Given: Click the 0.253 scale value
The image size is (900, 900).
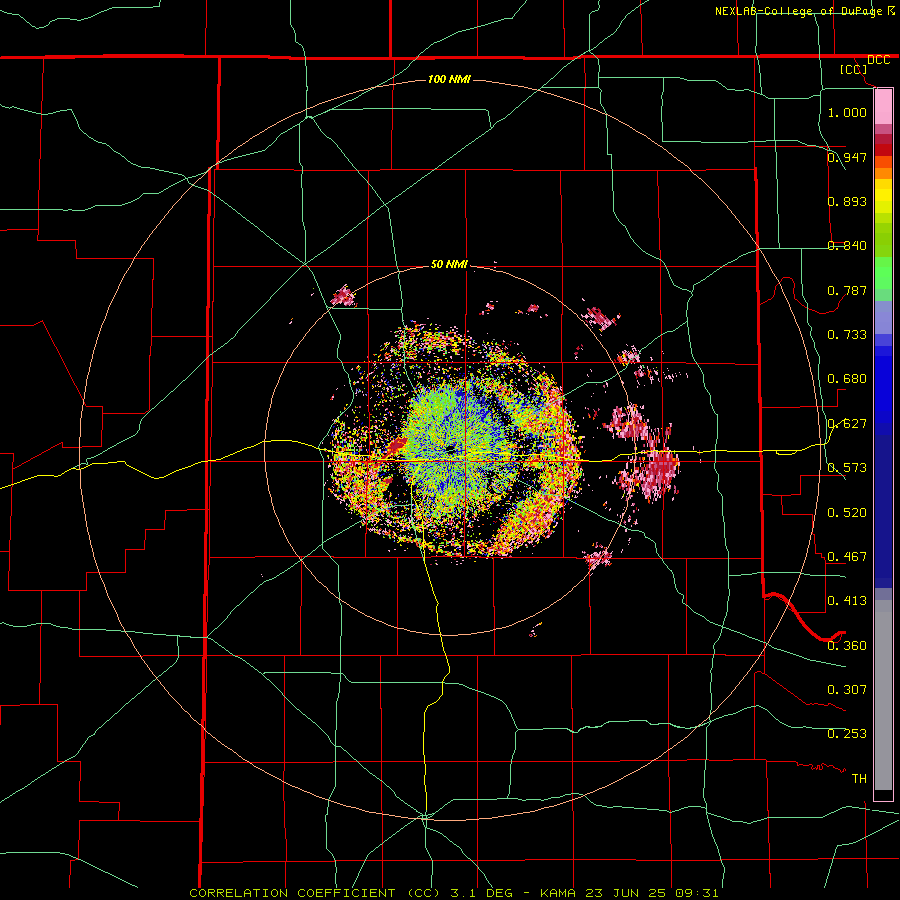Looking at the screenshot, I should (847, 733).
